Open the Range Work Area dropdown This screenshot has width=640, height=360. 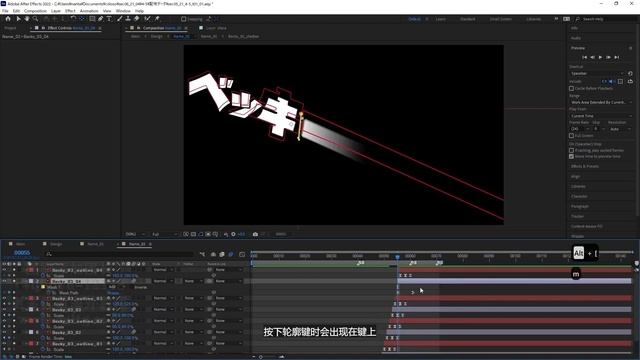click(601, 102)
